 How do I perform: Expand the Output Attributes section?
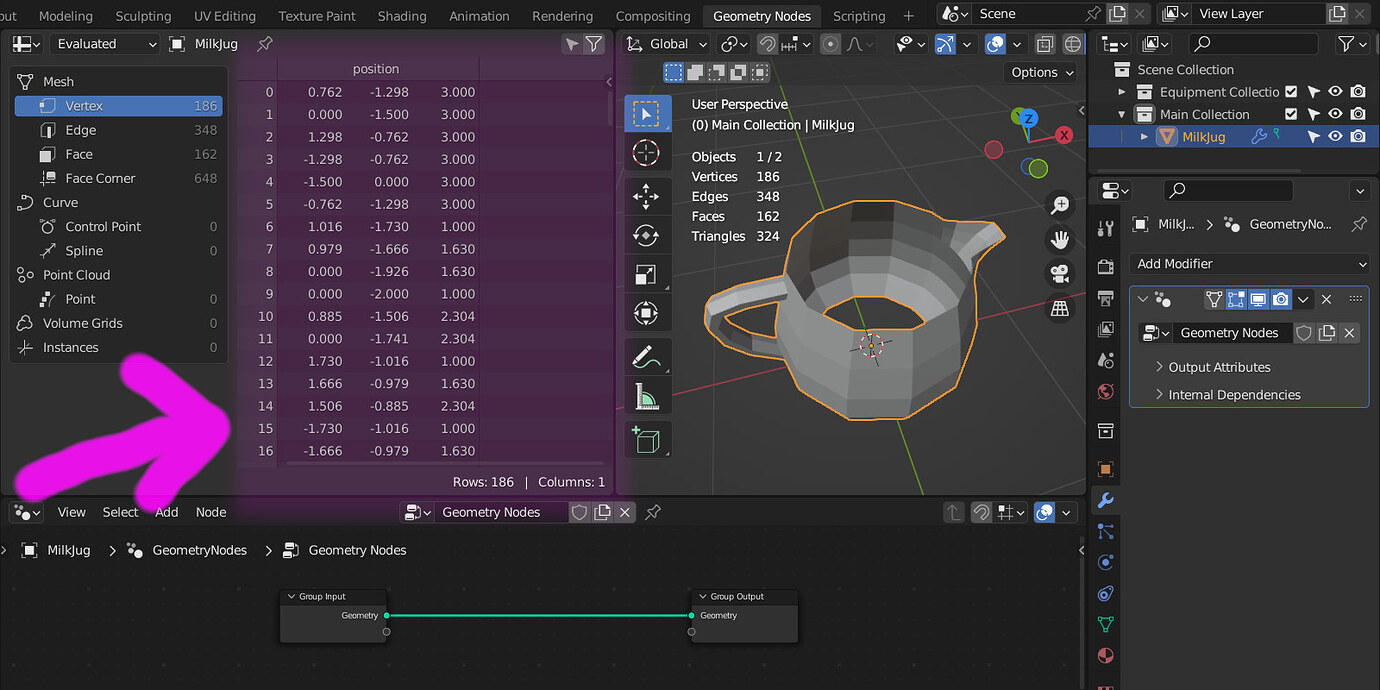[1219, 367]
